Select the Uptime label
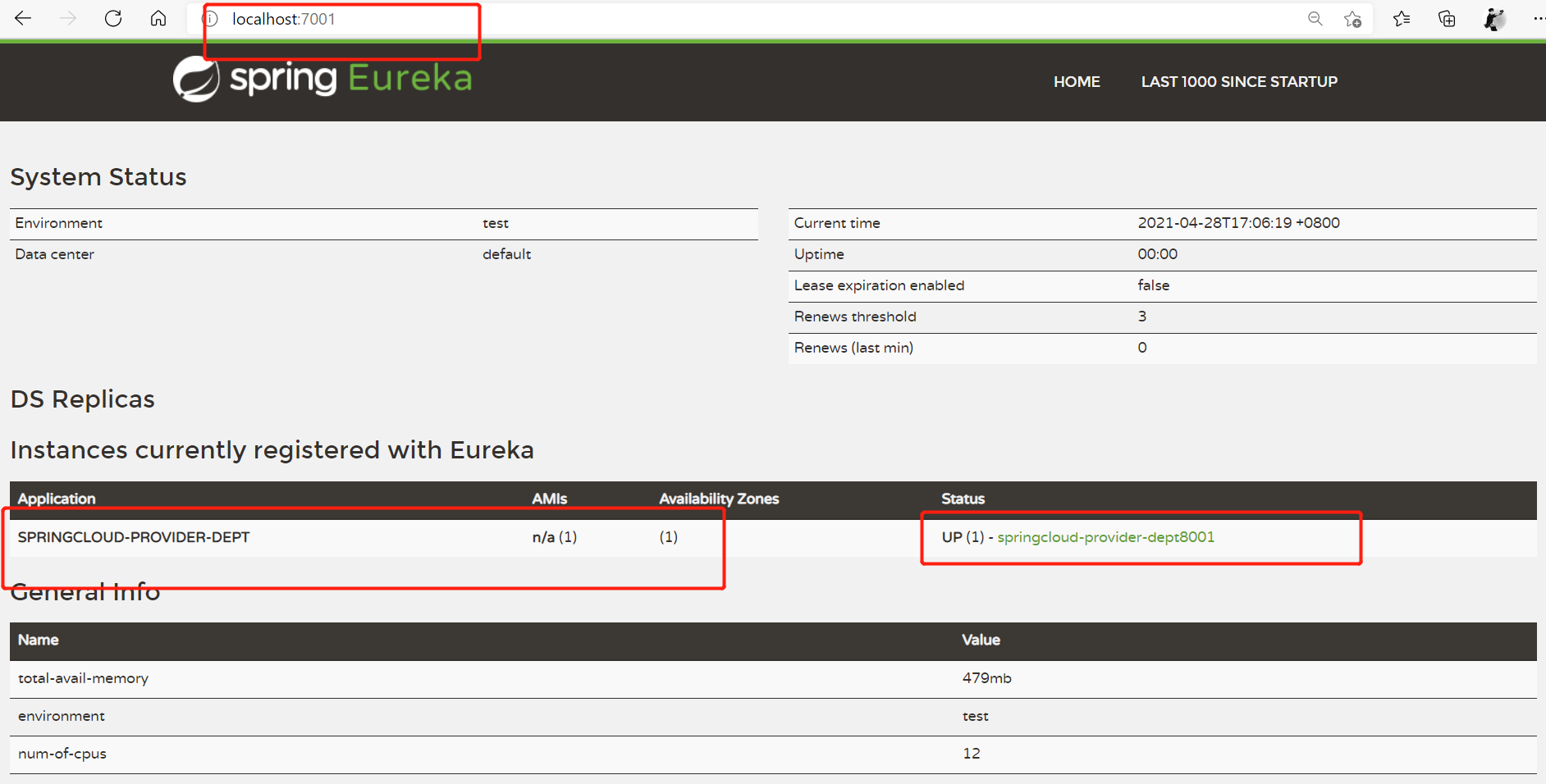1546x784 pixels. click(x=819, y=254)
